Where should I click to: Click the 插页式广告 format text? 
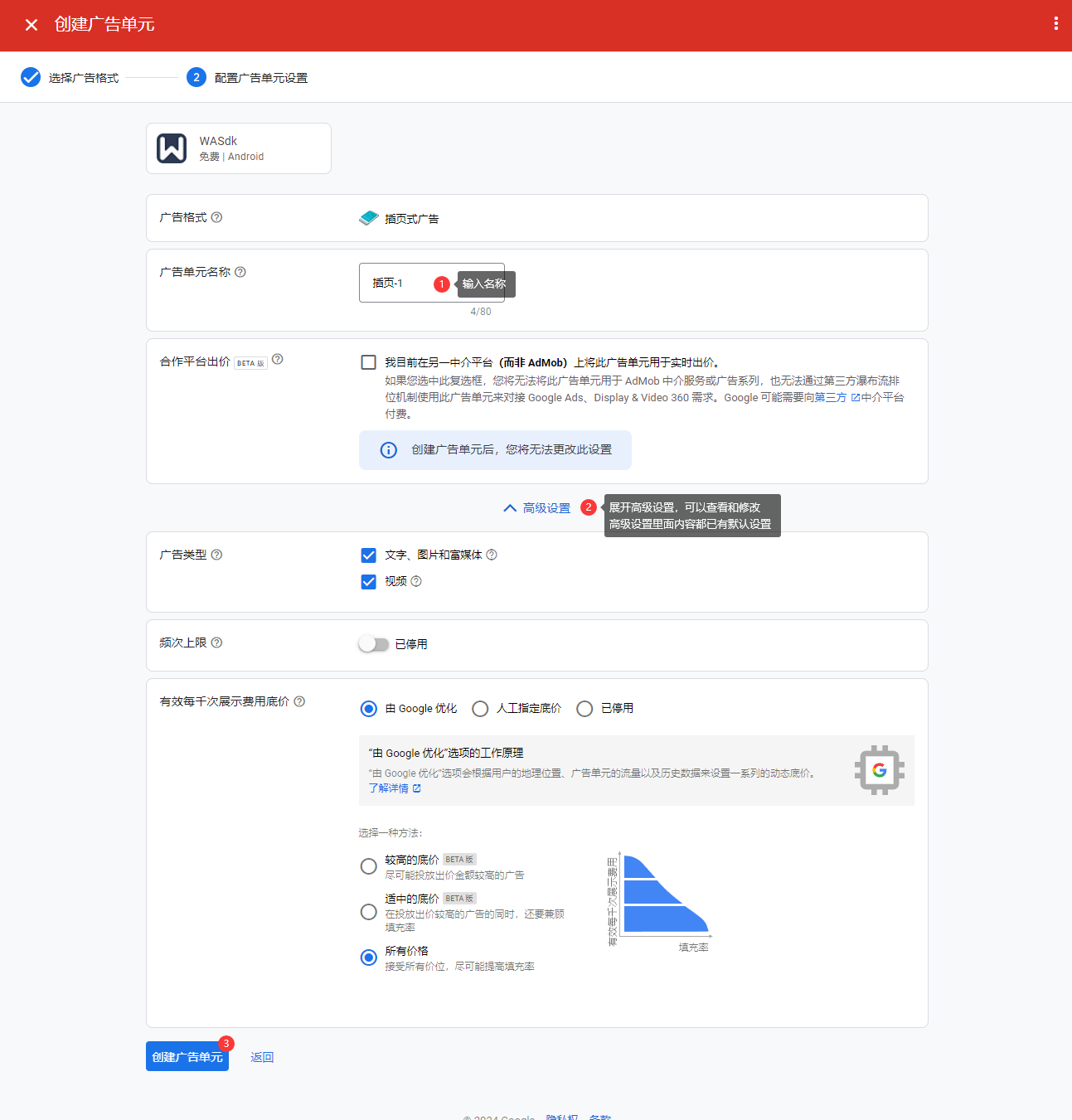click(412, 219)
